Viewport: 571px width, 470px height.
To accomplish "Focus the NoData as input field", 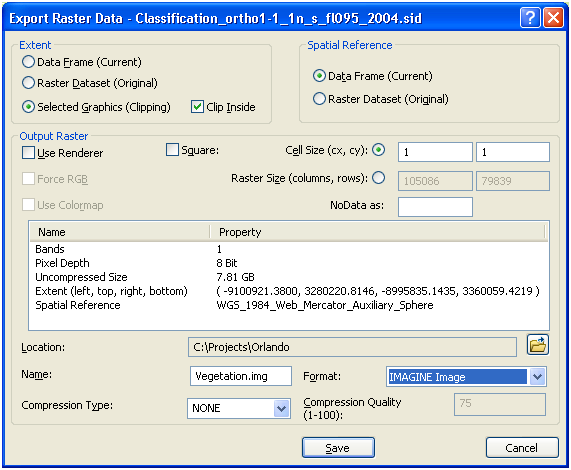I will [435, 207].
